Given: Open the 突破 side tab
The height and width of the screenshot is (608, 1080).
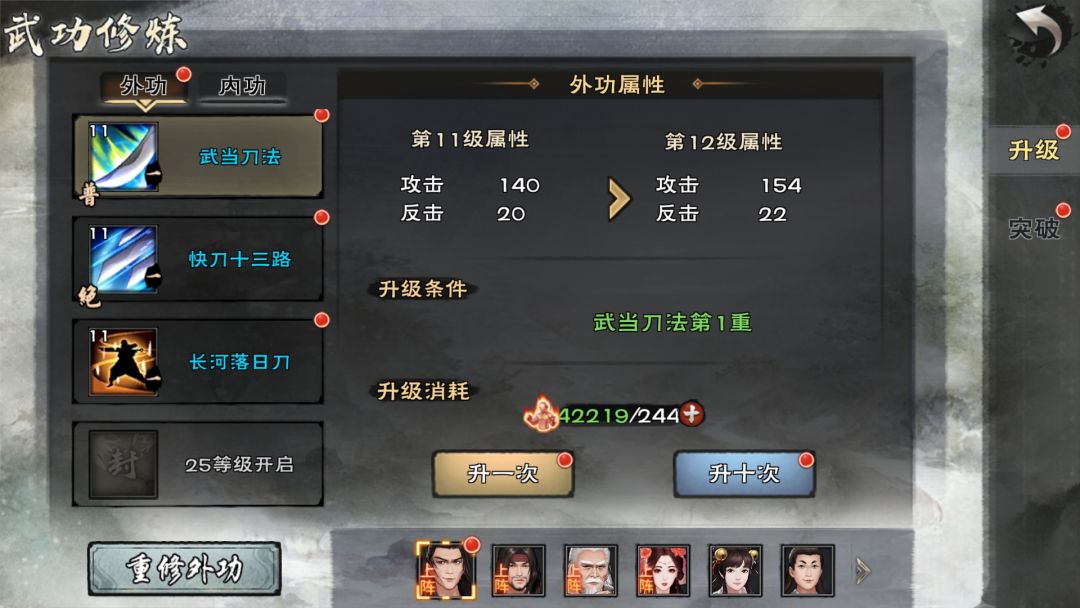Looking at the screenshot, I should tap(1033, 228).
